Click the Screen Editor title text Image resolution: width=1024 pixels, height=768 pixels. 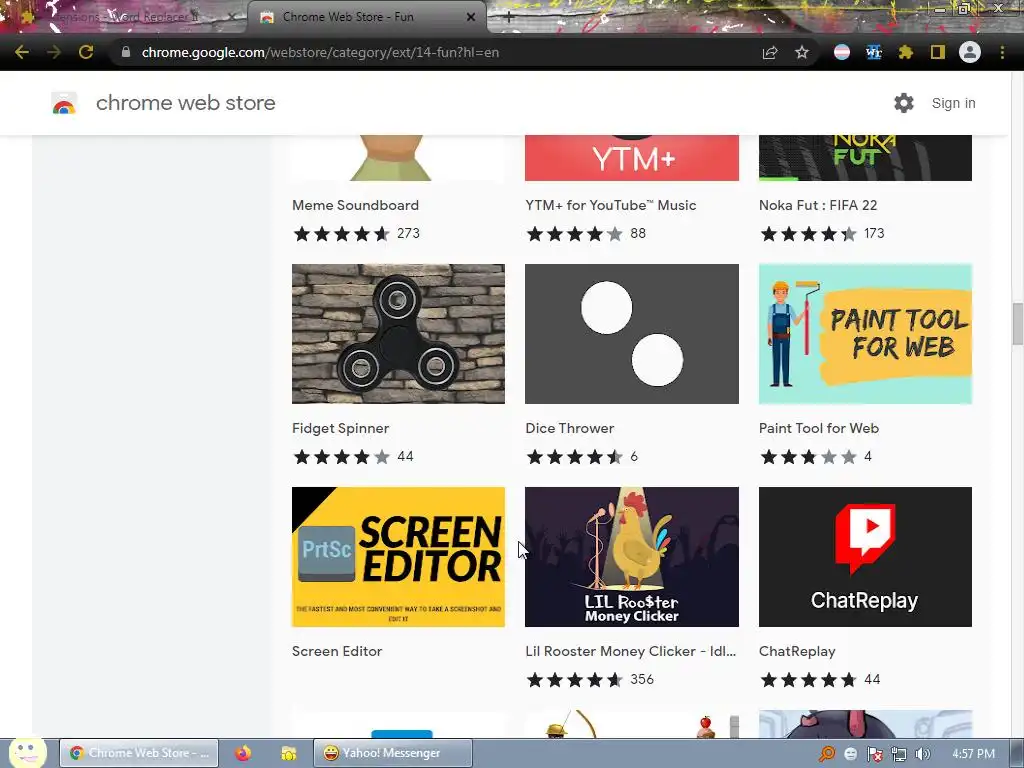tap(337, 651)
